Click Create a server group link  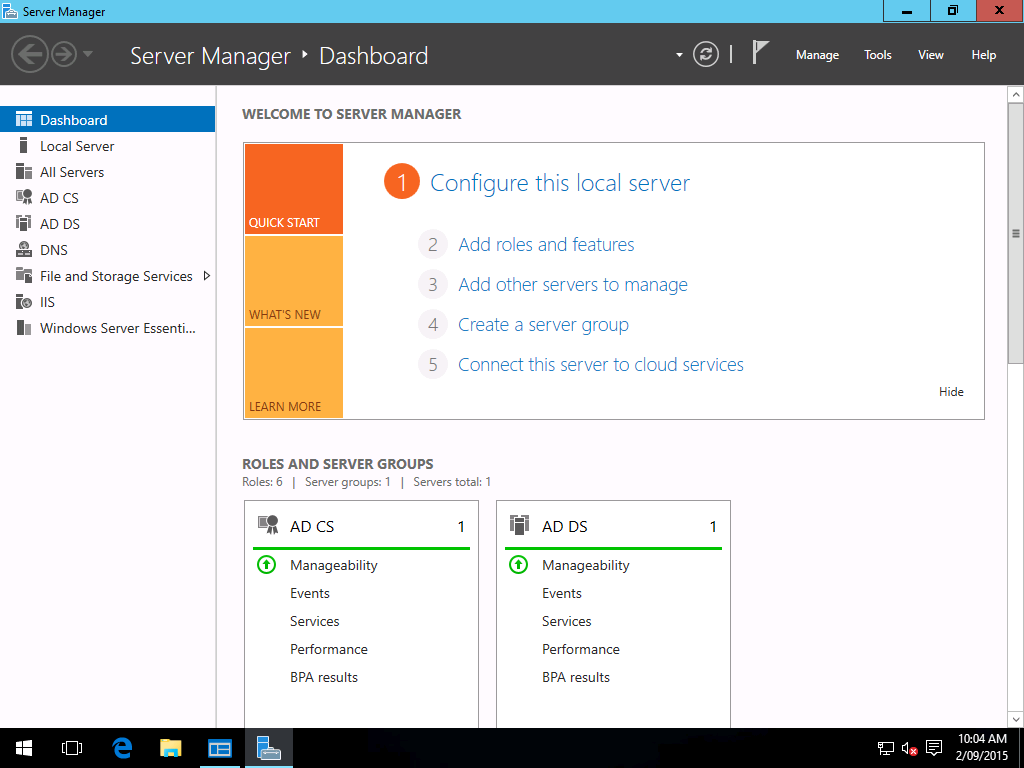(543, 324)
